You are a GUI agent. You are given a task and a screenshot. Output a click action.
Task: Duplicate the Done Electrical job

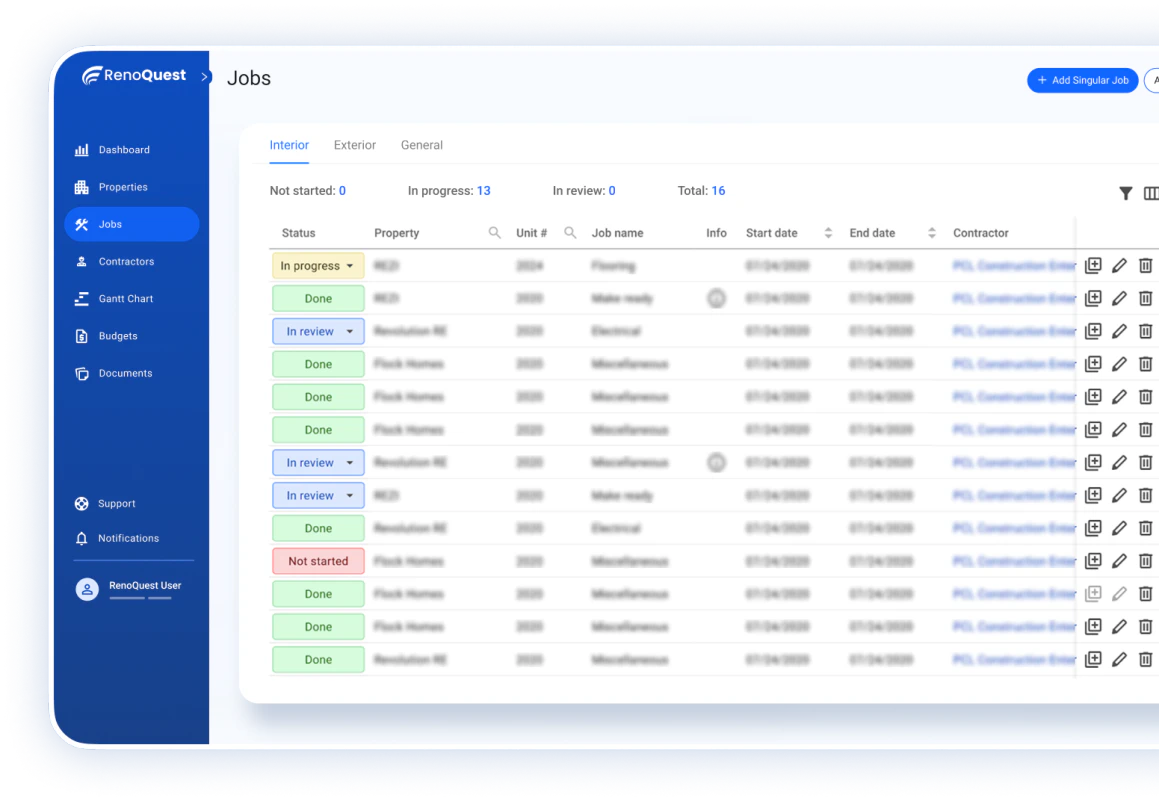(1092, 528)
